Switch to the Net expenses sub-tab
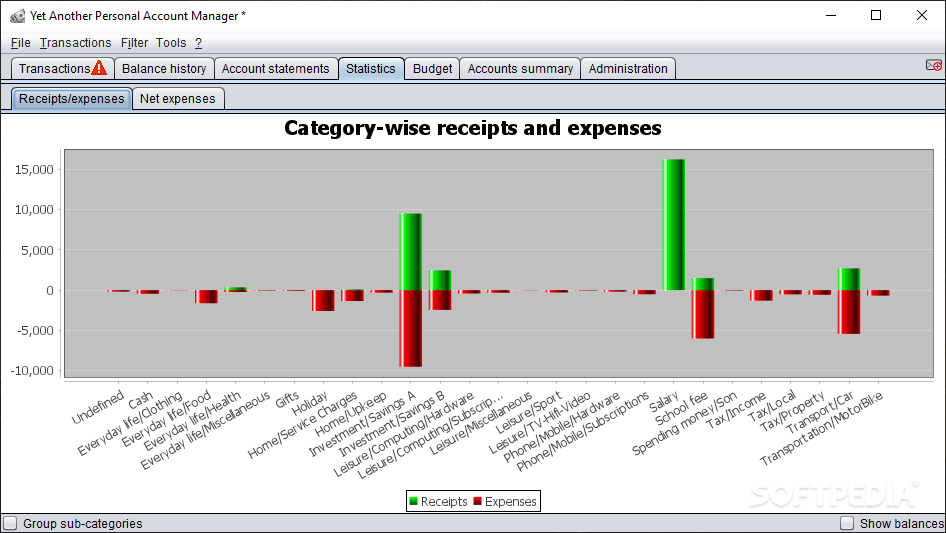This screenshot has height=533, width=946. click(177, 98)
